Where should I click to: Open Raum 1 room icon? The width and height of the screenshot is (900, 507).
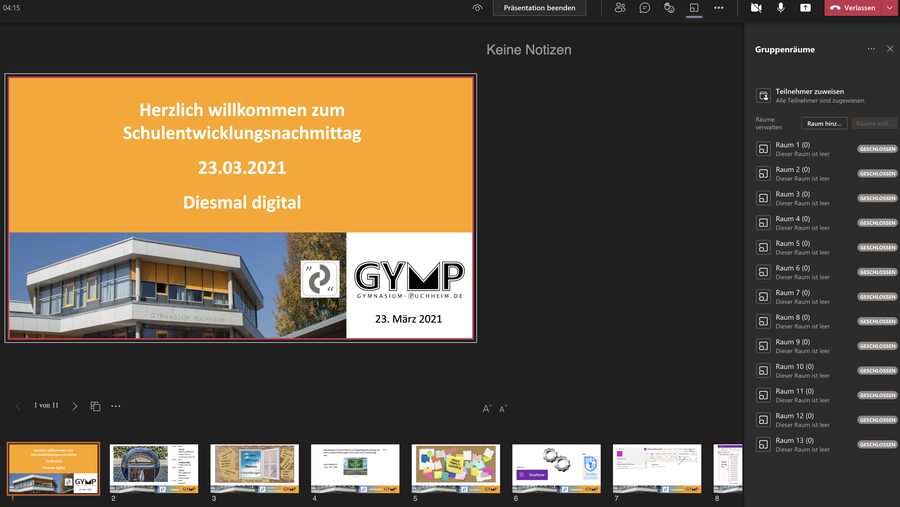[763, 149]
